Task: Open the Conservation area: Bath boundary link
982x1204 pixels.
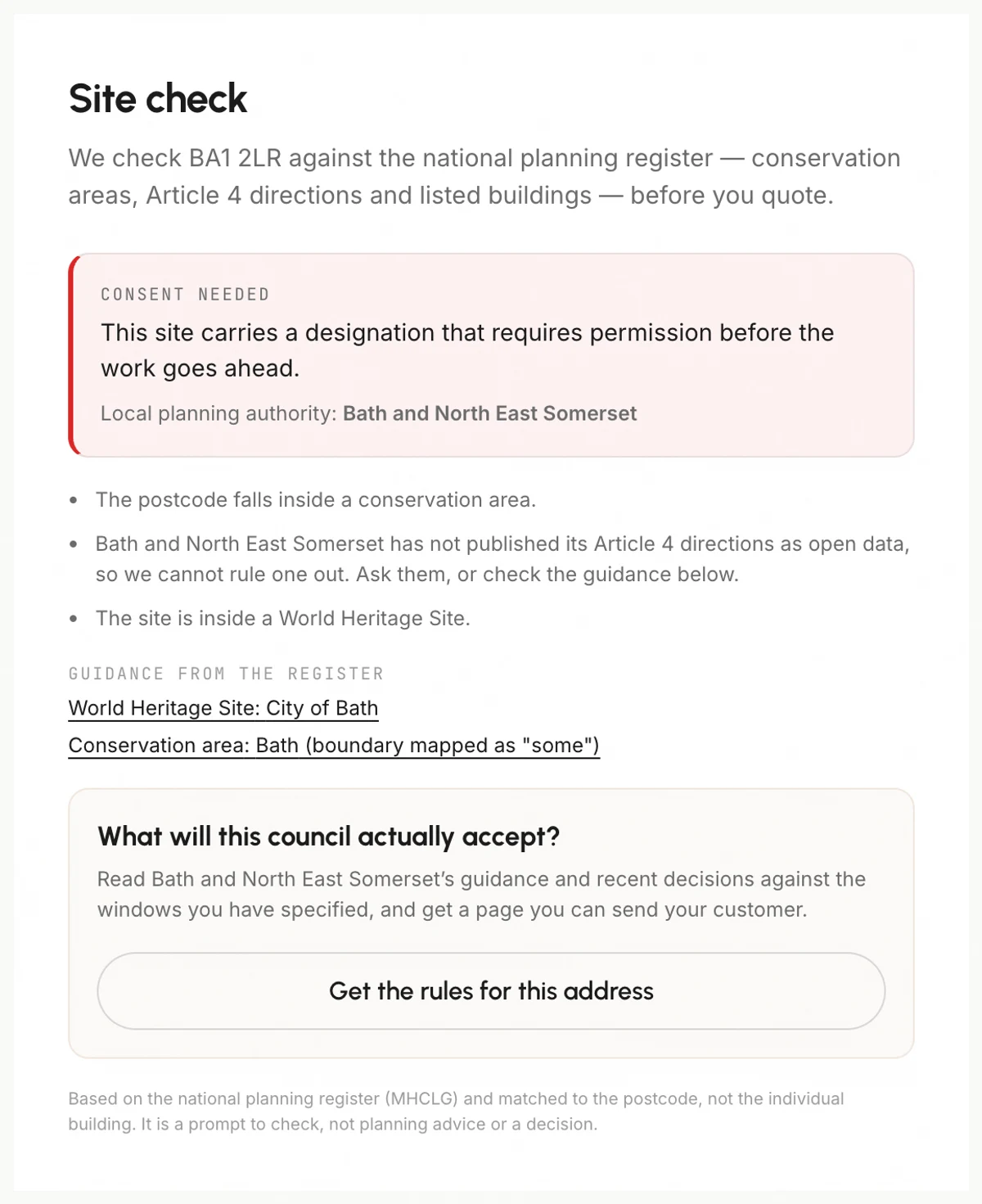Action: pyautogui.click(x=334, y=746)
